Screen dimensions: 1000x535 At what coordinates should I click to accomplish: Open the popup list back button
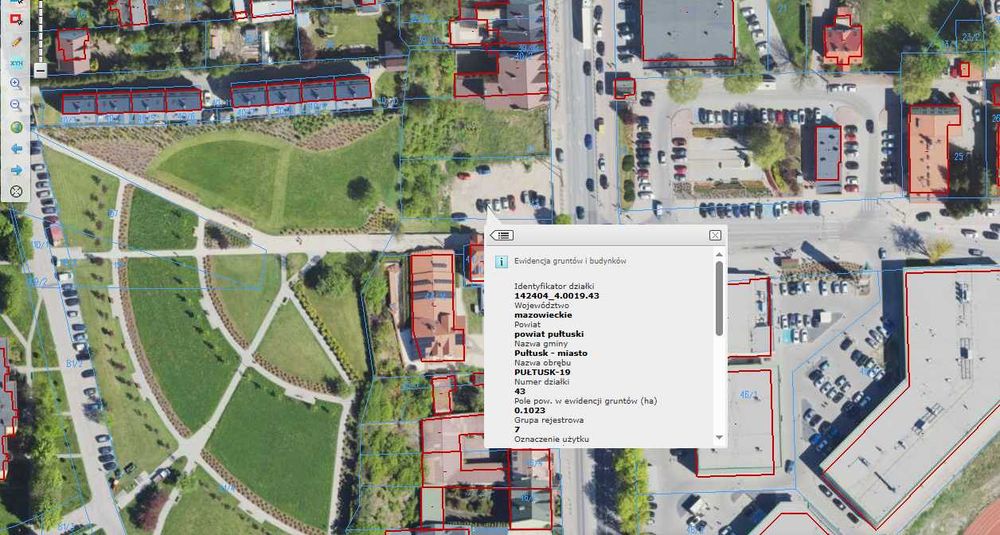[x=502, y=235]
